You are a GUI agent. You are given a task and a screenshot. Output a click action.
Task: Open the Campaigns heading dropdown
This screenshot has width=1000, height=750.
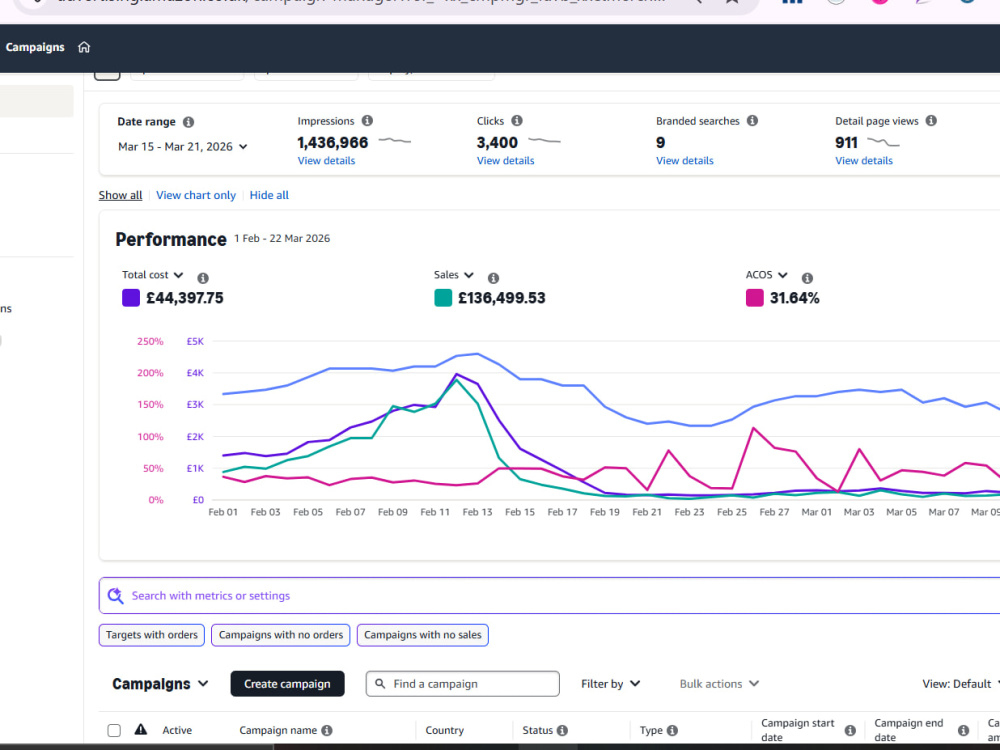click(160, 684)
